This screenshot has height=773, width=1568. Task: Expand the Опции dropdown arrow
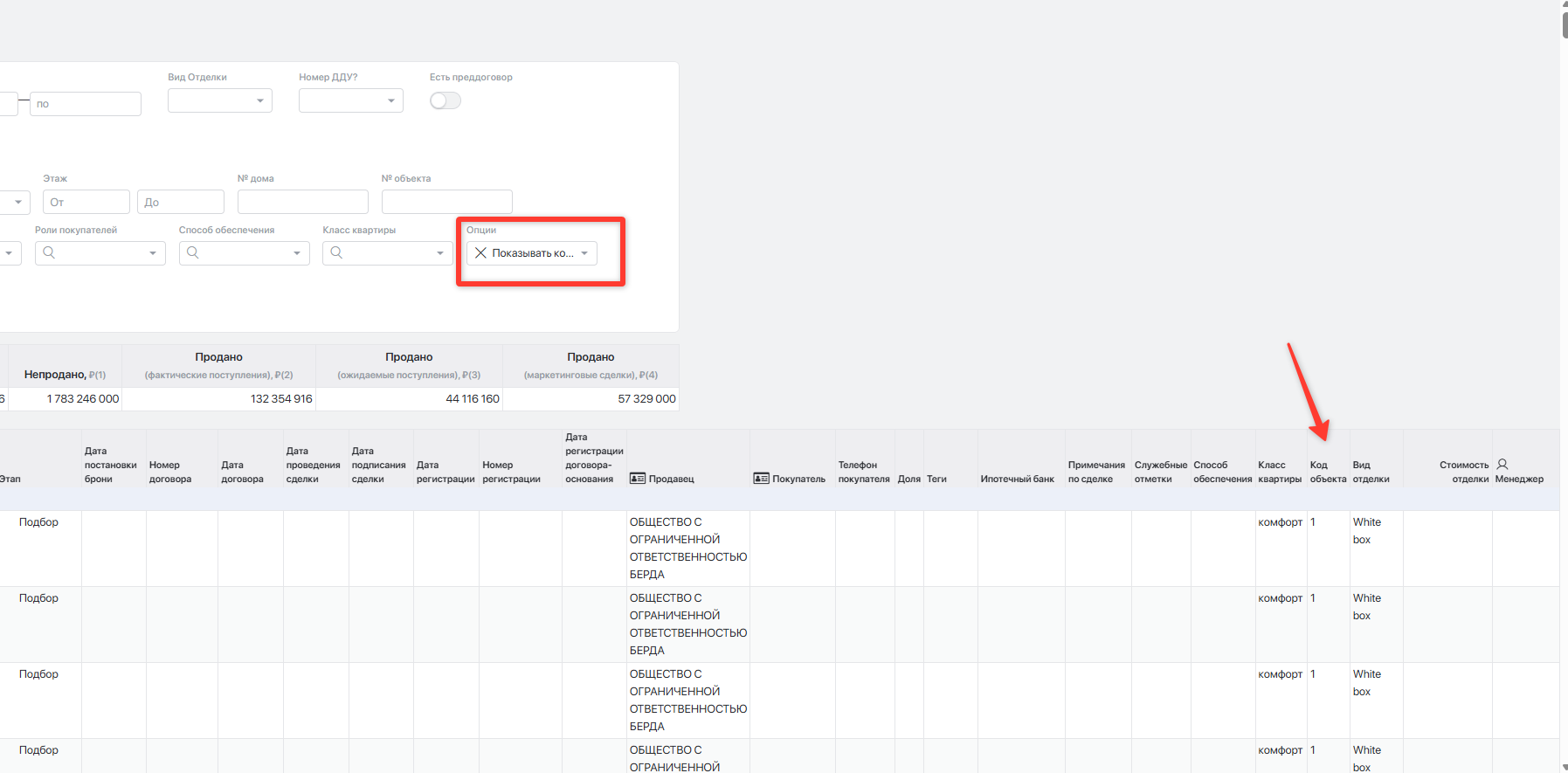pyautogui.click(x=584, y=253)
